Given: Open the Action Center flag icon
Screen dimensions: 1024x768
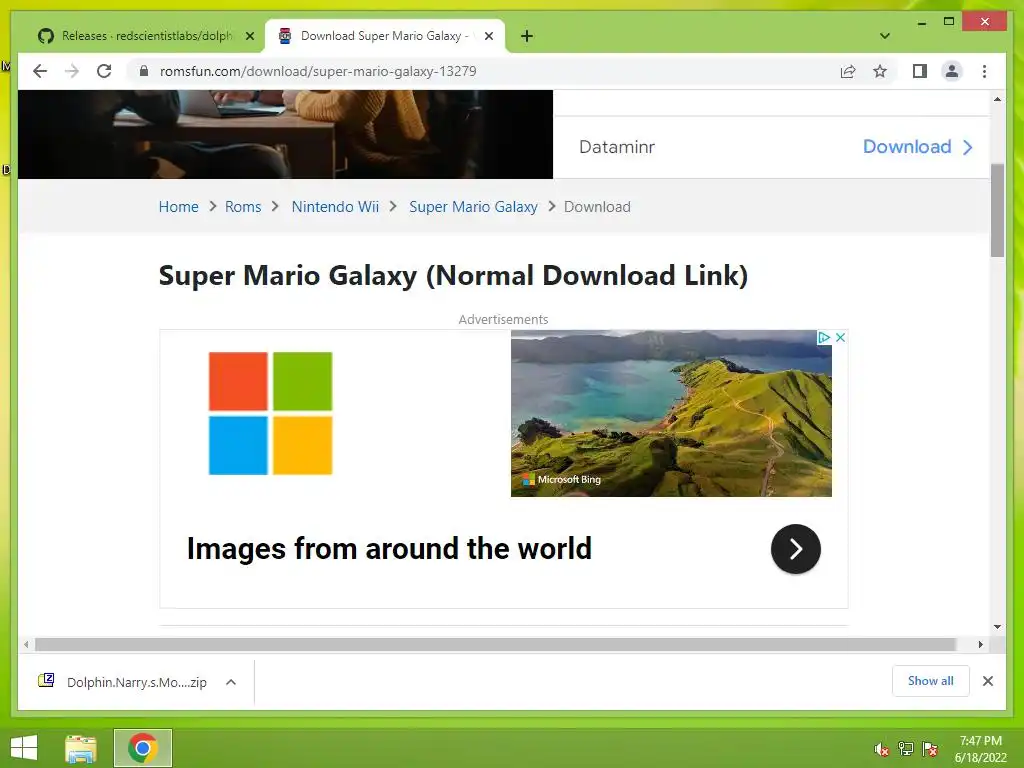Looking at the screenshot, I should pyautogui.click(x=930, y=749).
